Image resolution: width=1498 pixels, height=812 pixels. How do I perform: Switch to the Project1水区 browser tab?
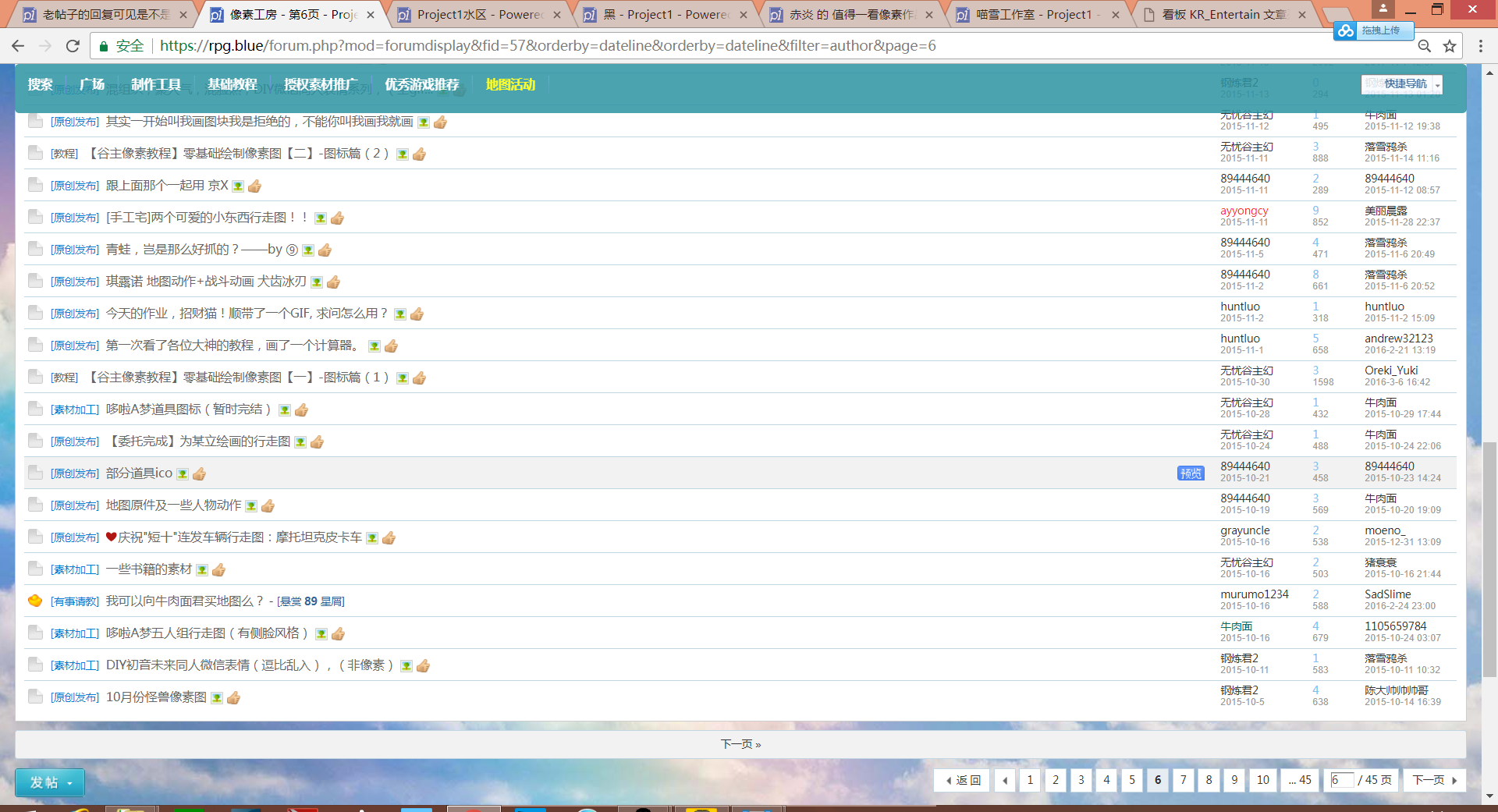click(x=480, y=14)
